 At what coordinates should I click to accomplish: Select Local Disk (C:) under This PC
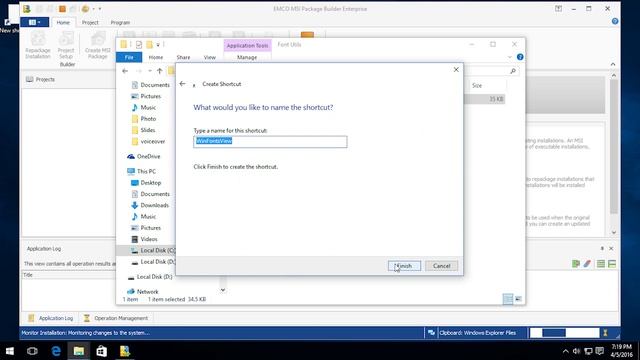[153, 250]
